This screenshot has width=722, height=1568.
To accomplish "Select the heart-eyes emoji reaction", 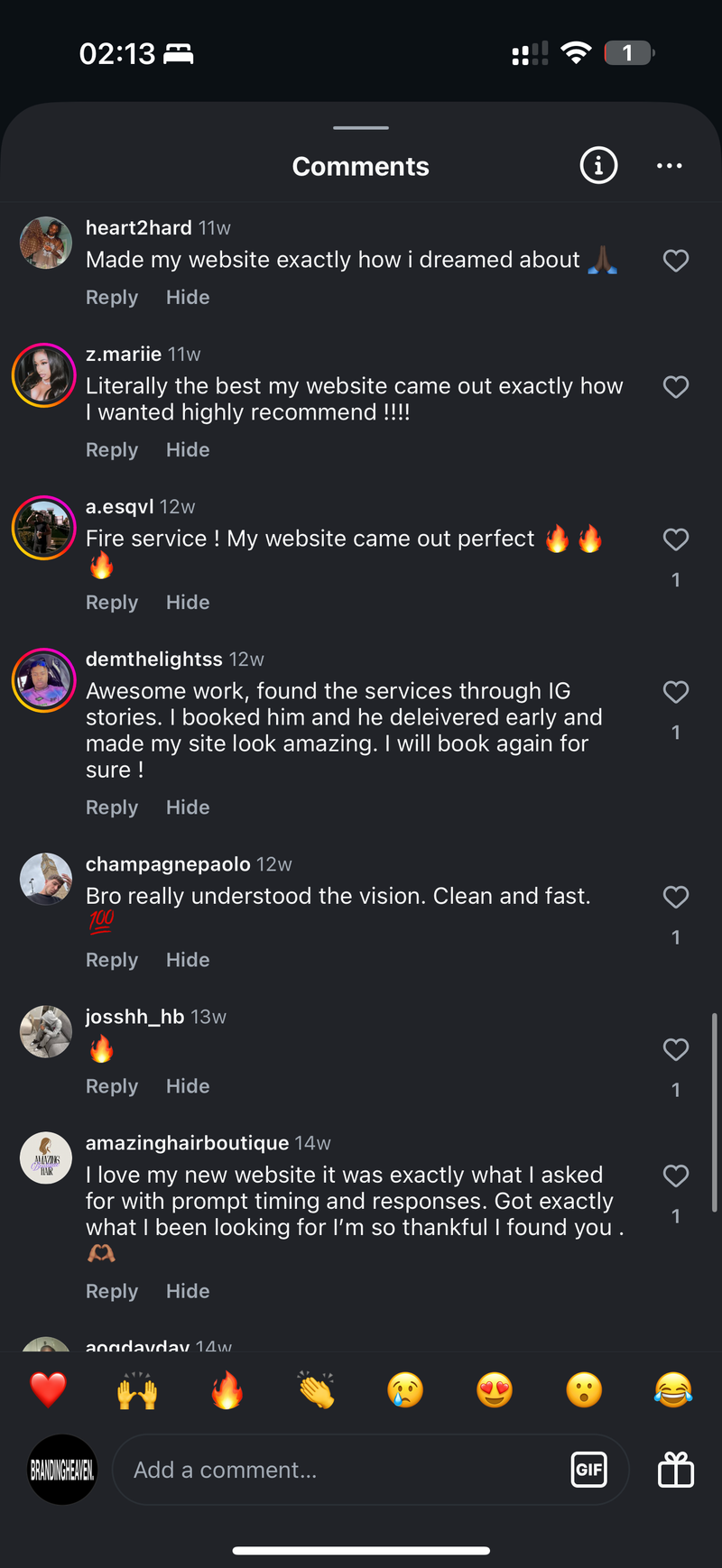I will (x=495, y=1390).
